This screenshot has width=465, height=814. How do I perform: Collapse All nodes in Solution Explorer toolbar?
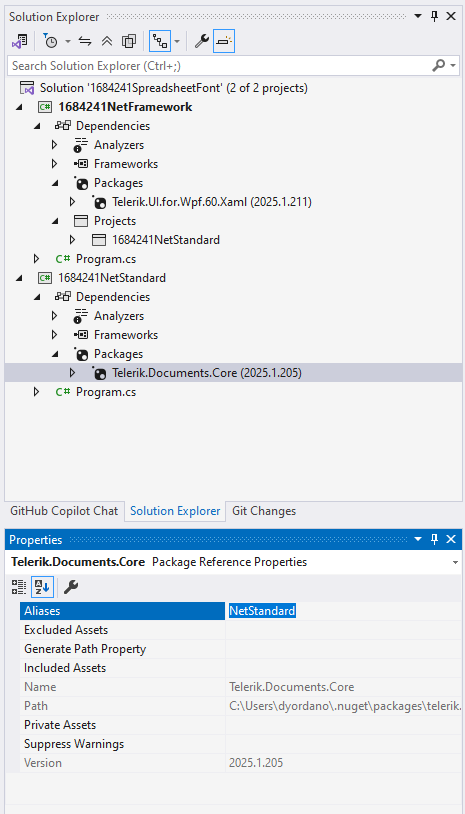[x=106, y=42]
